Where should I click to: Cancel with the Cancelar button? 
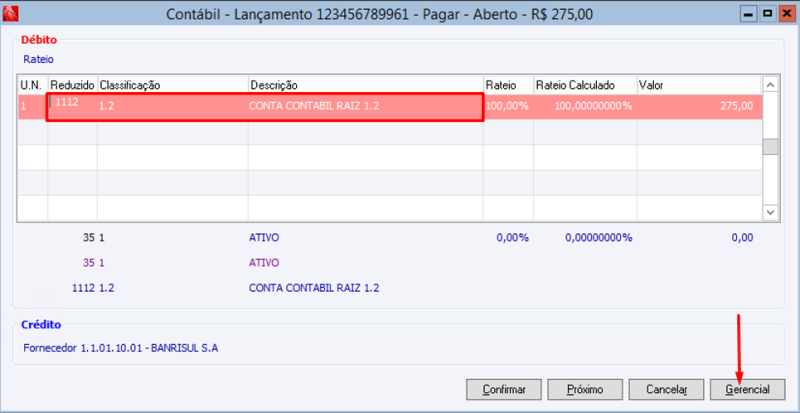tap(666, 390)
